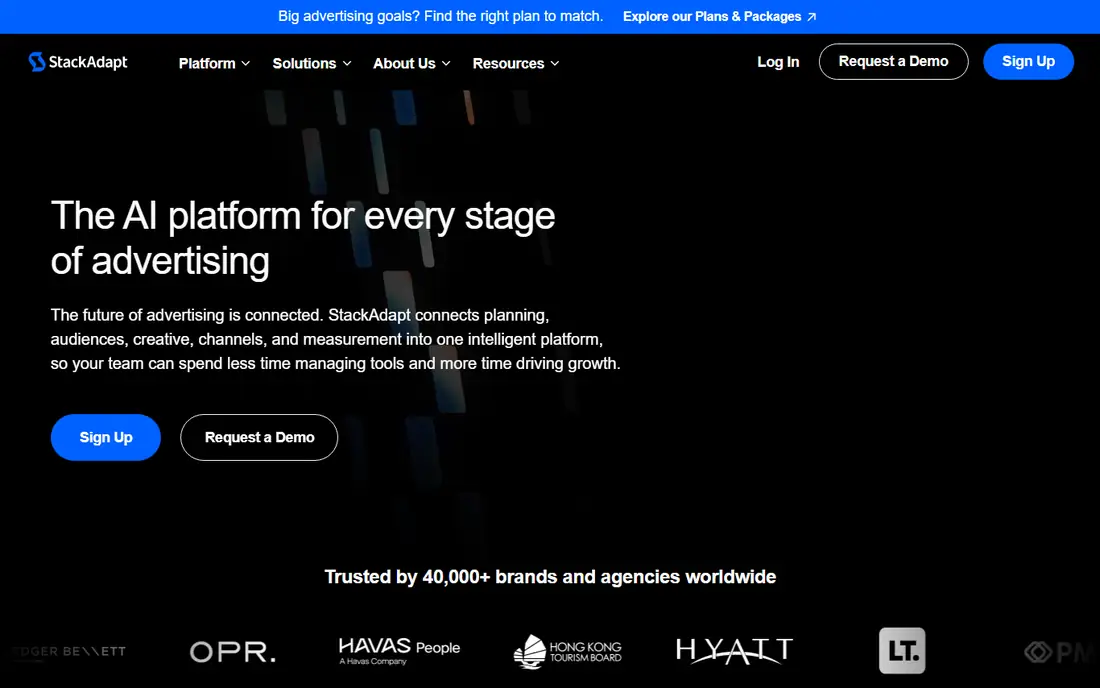Open the About Us menu

pyautogui.click(x=404, y=63)
